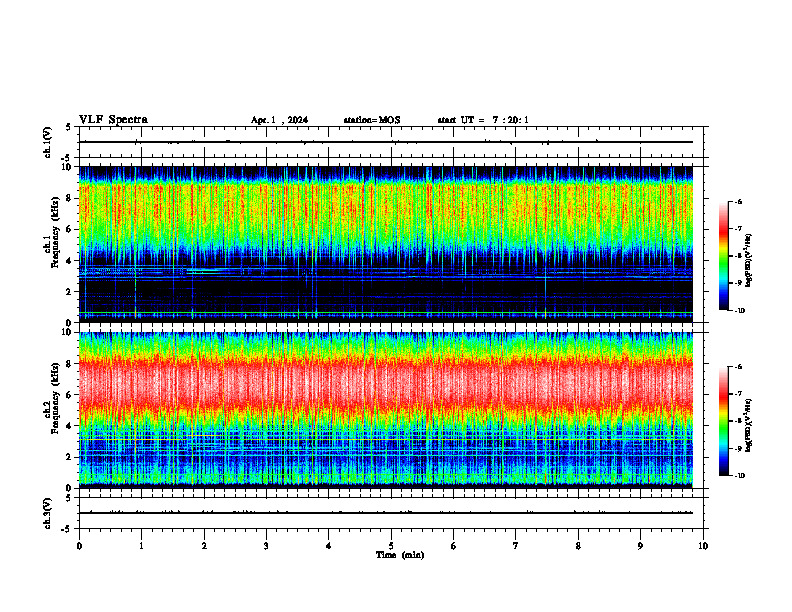
Task: Click time axis tick label "4"
Action: click(329, 546)
